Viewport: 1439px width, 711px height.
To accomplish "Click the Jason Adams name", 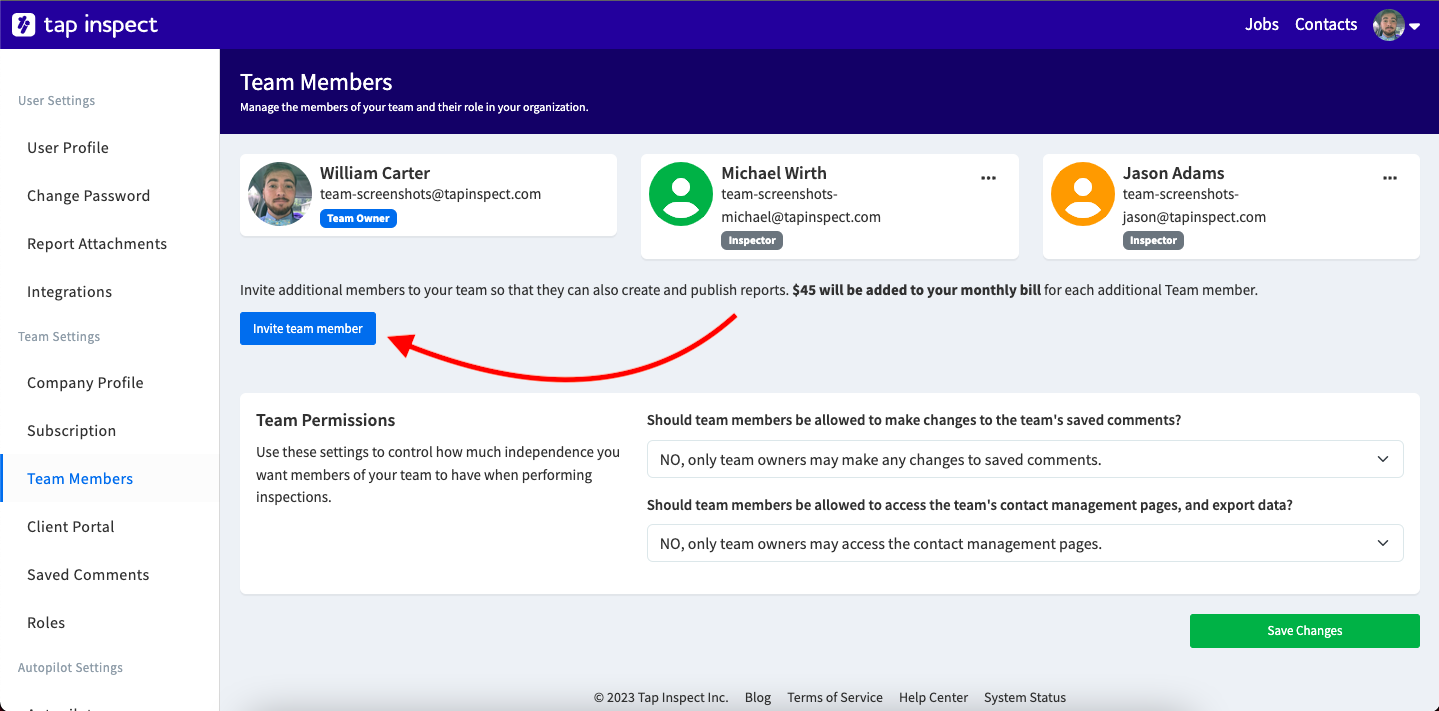I will [1173, 173].
